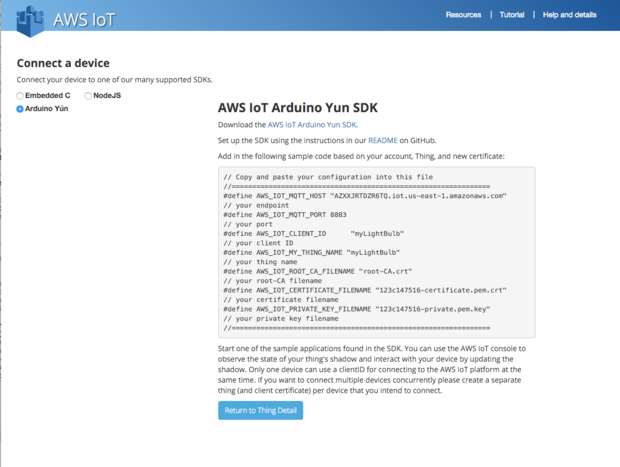Image resolution: width=620 pixels, height=467 pixels.
Task: Click the AWS IoT title text in header
Action: tap(84, 20)
